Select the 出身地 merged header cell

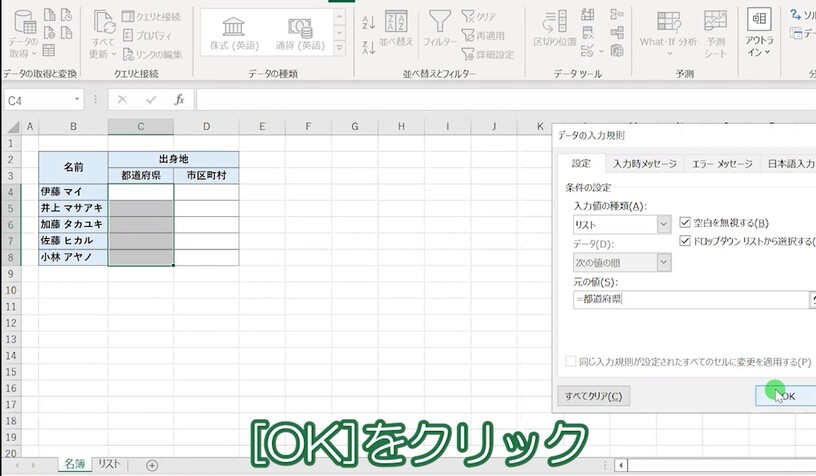pos(173,159)
